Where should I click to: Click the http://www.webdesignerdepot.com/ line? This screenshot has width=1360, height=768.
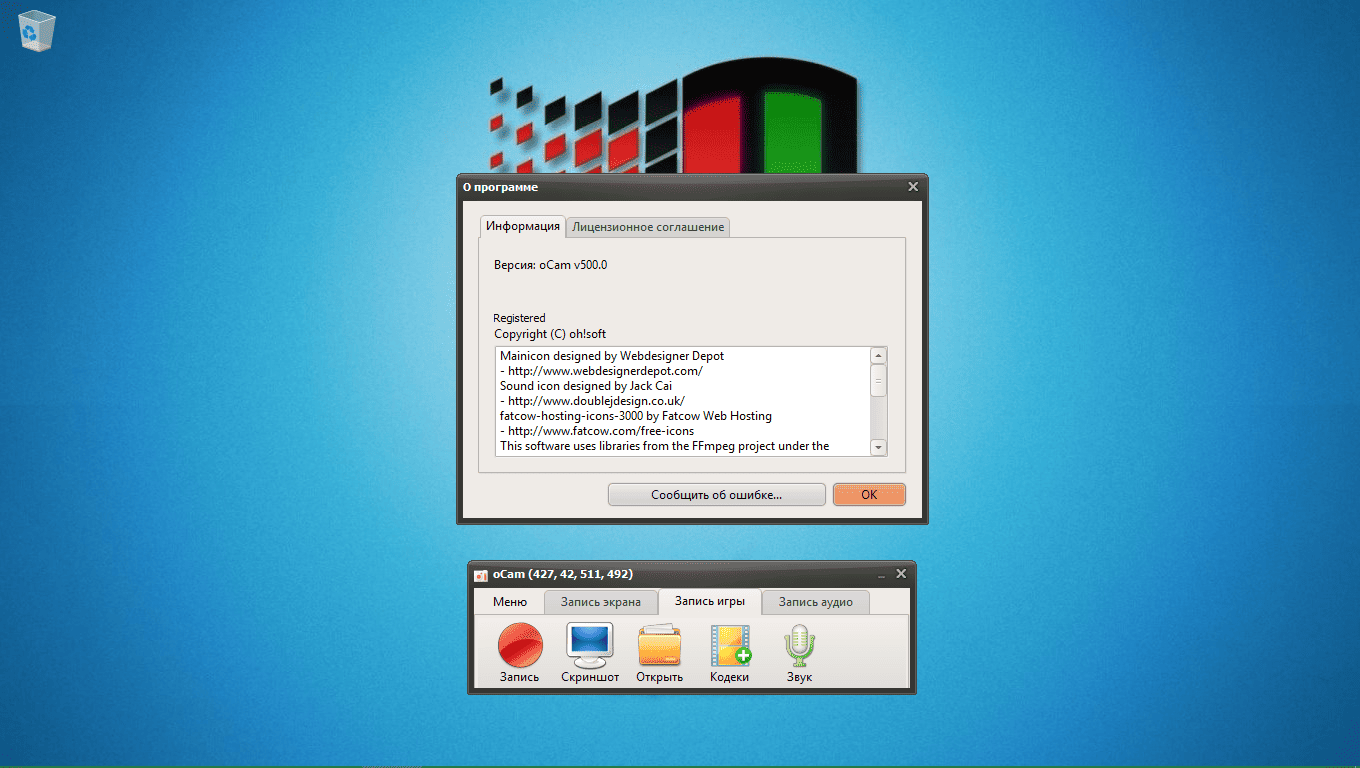[x=601, y=371]
